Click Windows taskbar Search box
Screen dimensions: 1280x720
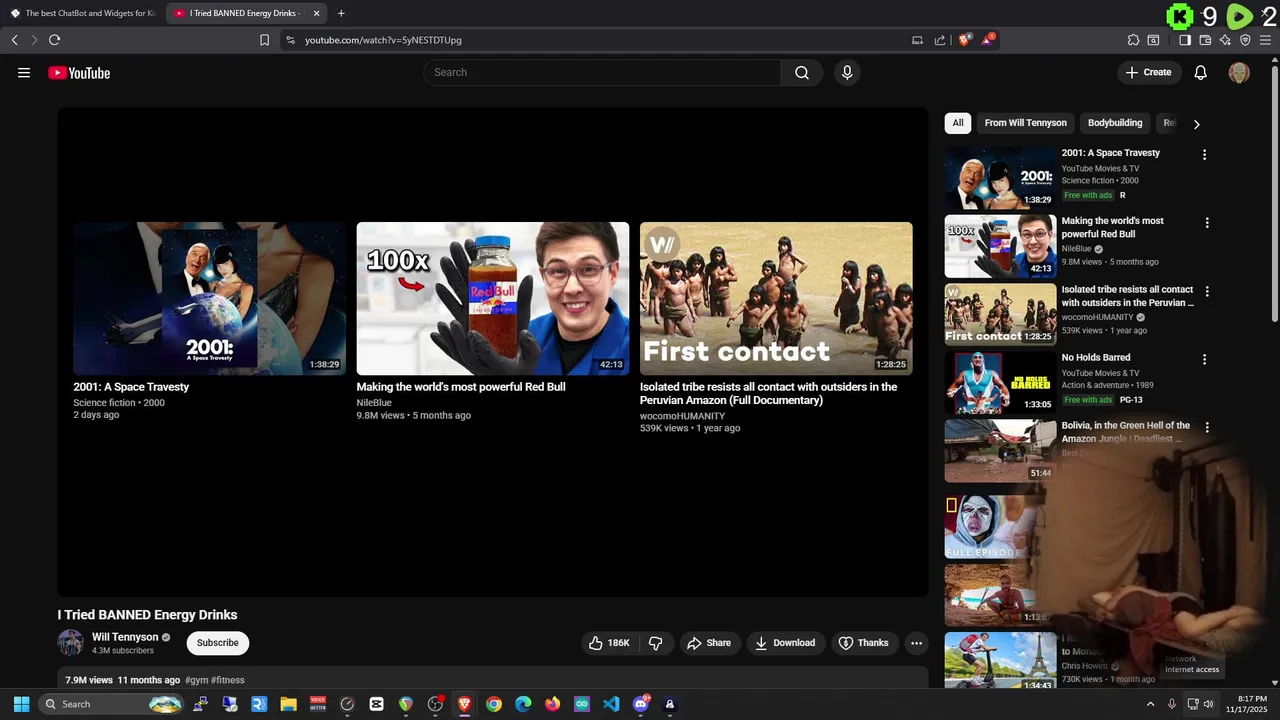click(x=111, y=704)
